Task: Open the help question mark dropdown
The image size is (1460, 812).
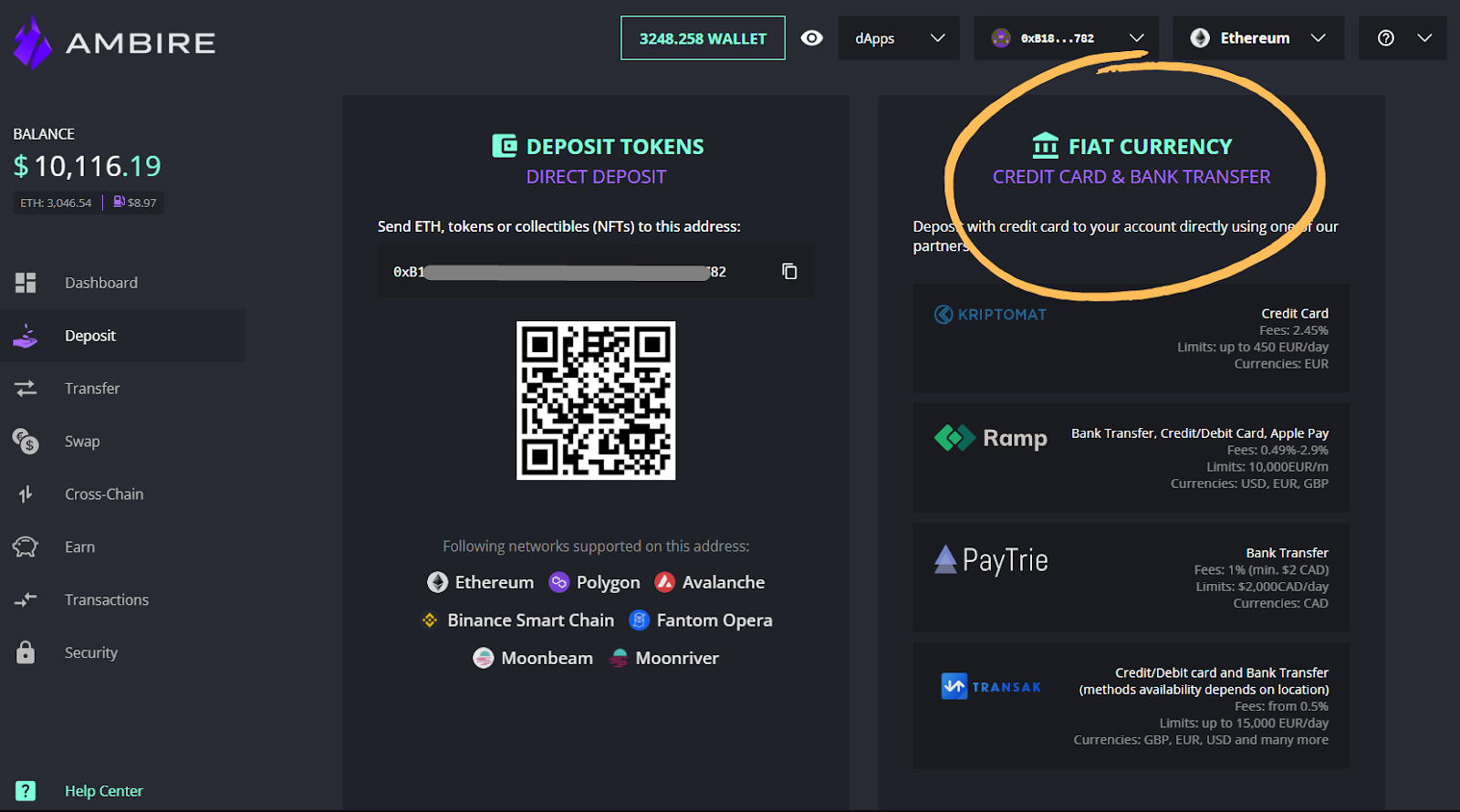Action: click(x=1403, y=38)
